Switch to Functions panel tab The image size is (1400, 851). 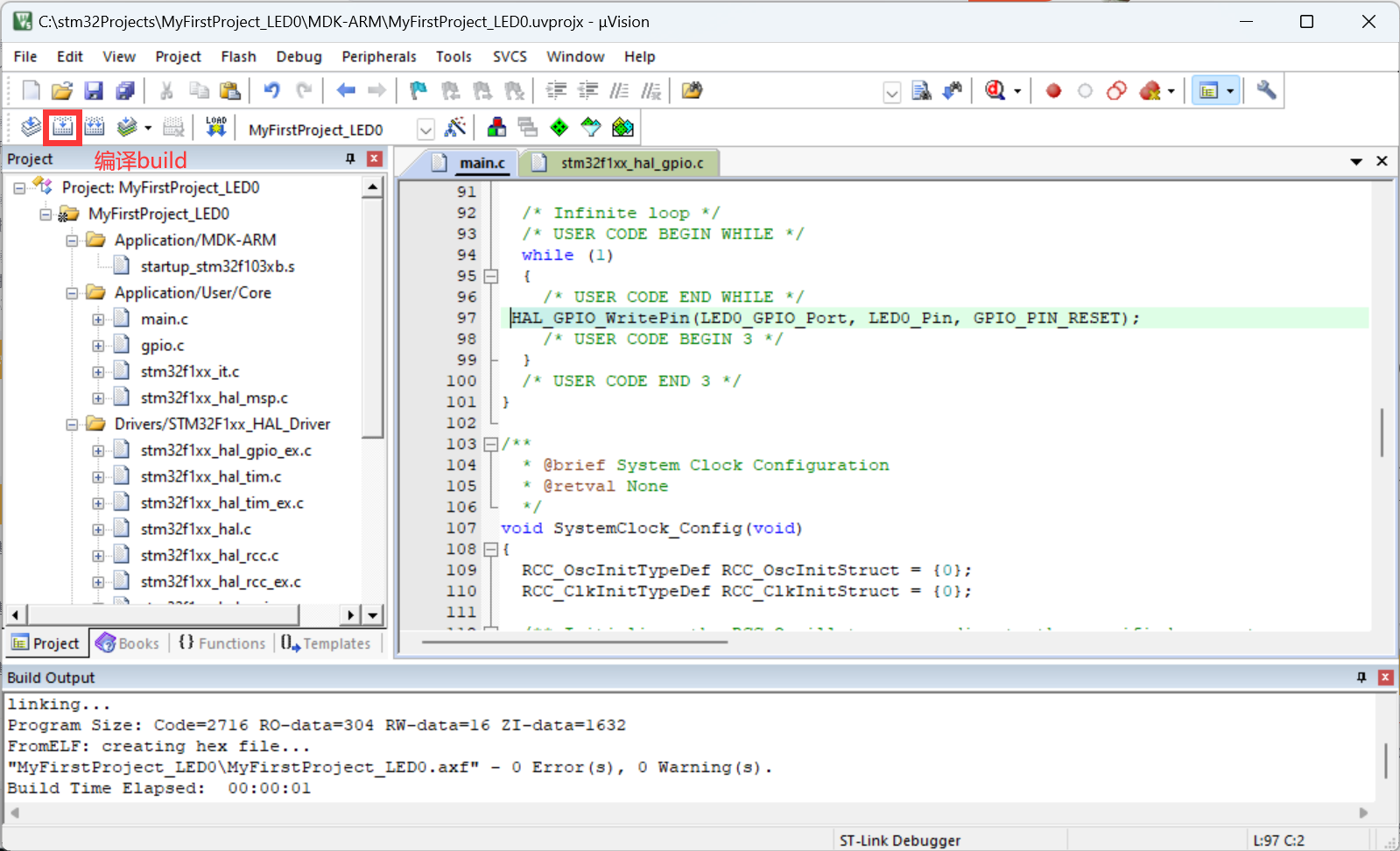coord(222,643)
